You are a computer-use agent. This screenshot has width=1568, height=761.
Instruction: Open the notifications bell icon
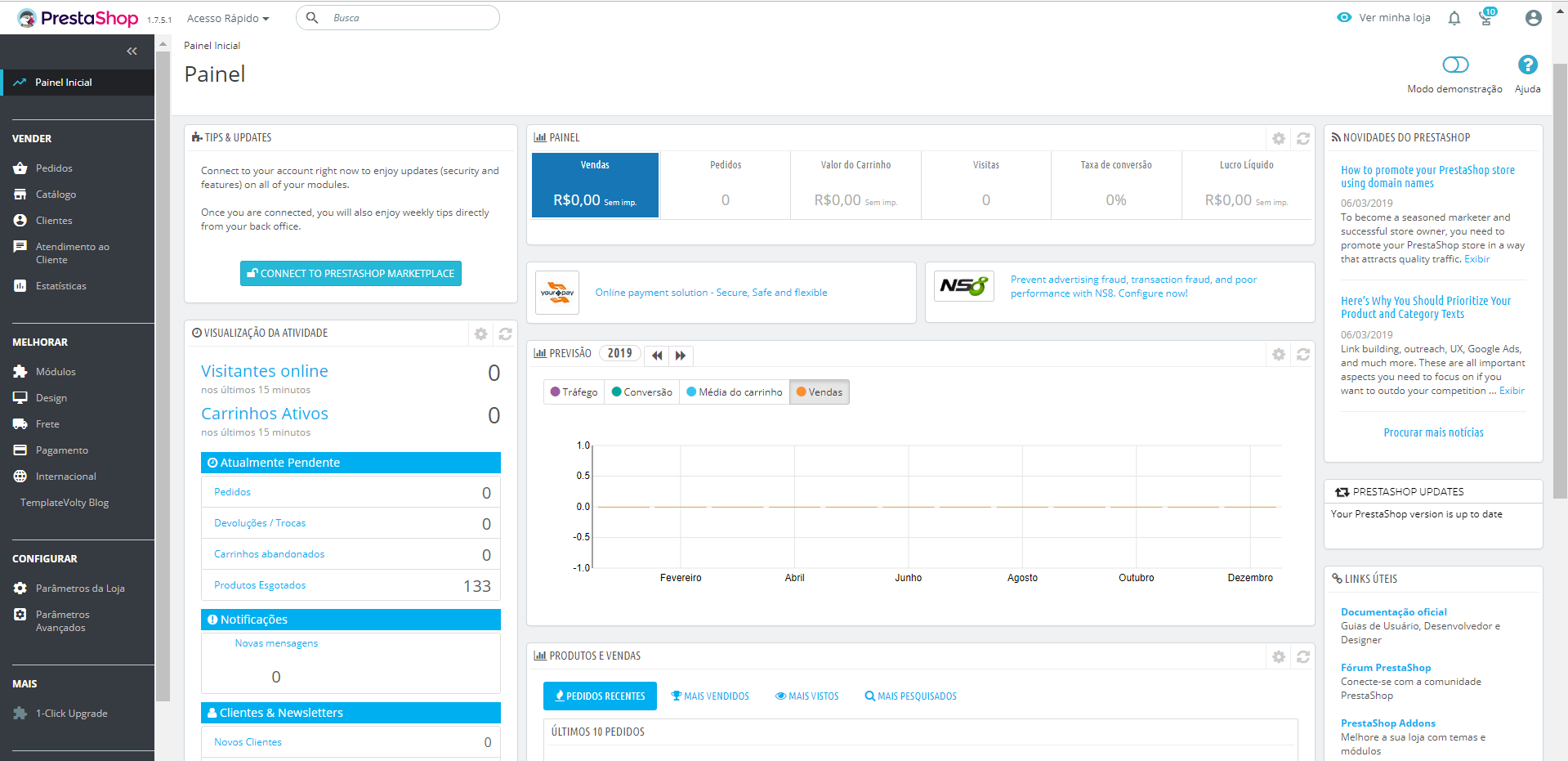tap(1454, 18)
